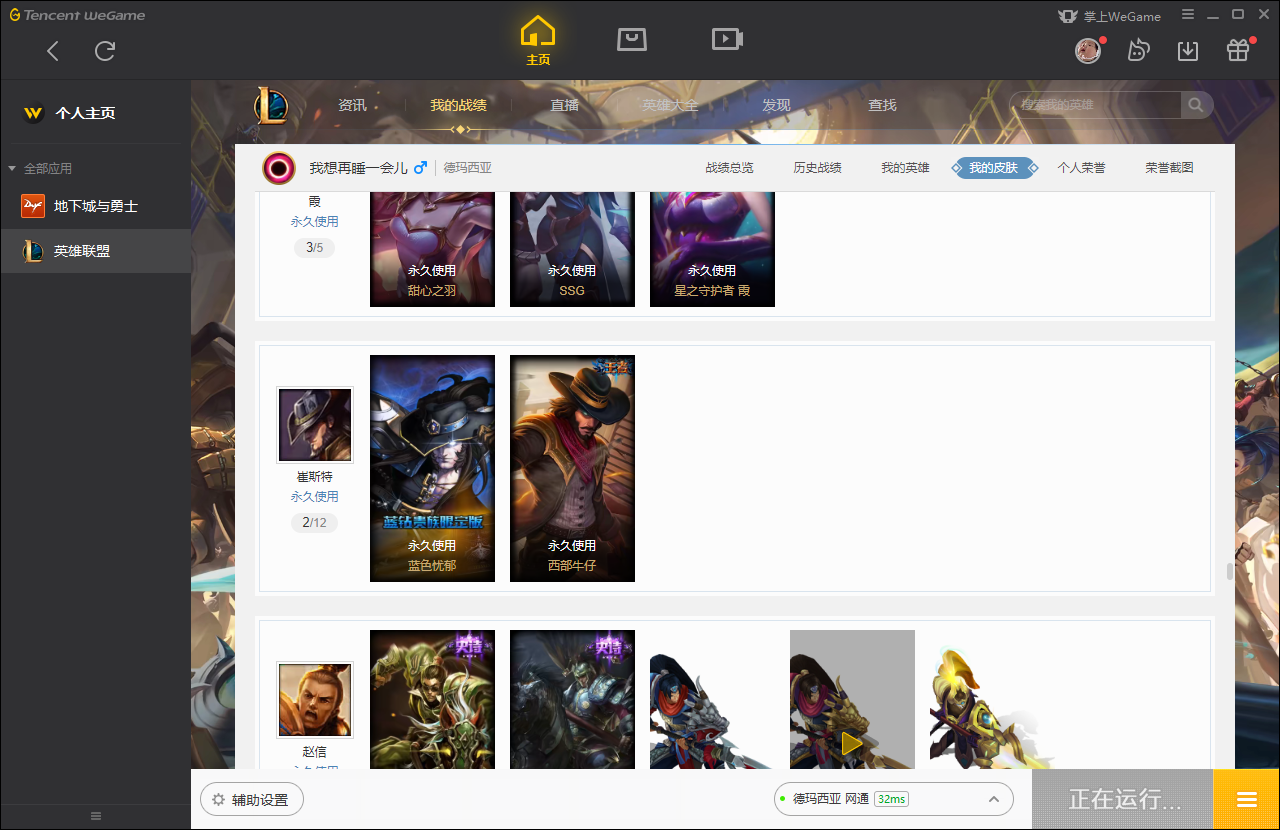Click the magnifier search button
The height and width of the screenshot is (830, 1280).
pyautogui.click(x=1197, y=105)
